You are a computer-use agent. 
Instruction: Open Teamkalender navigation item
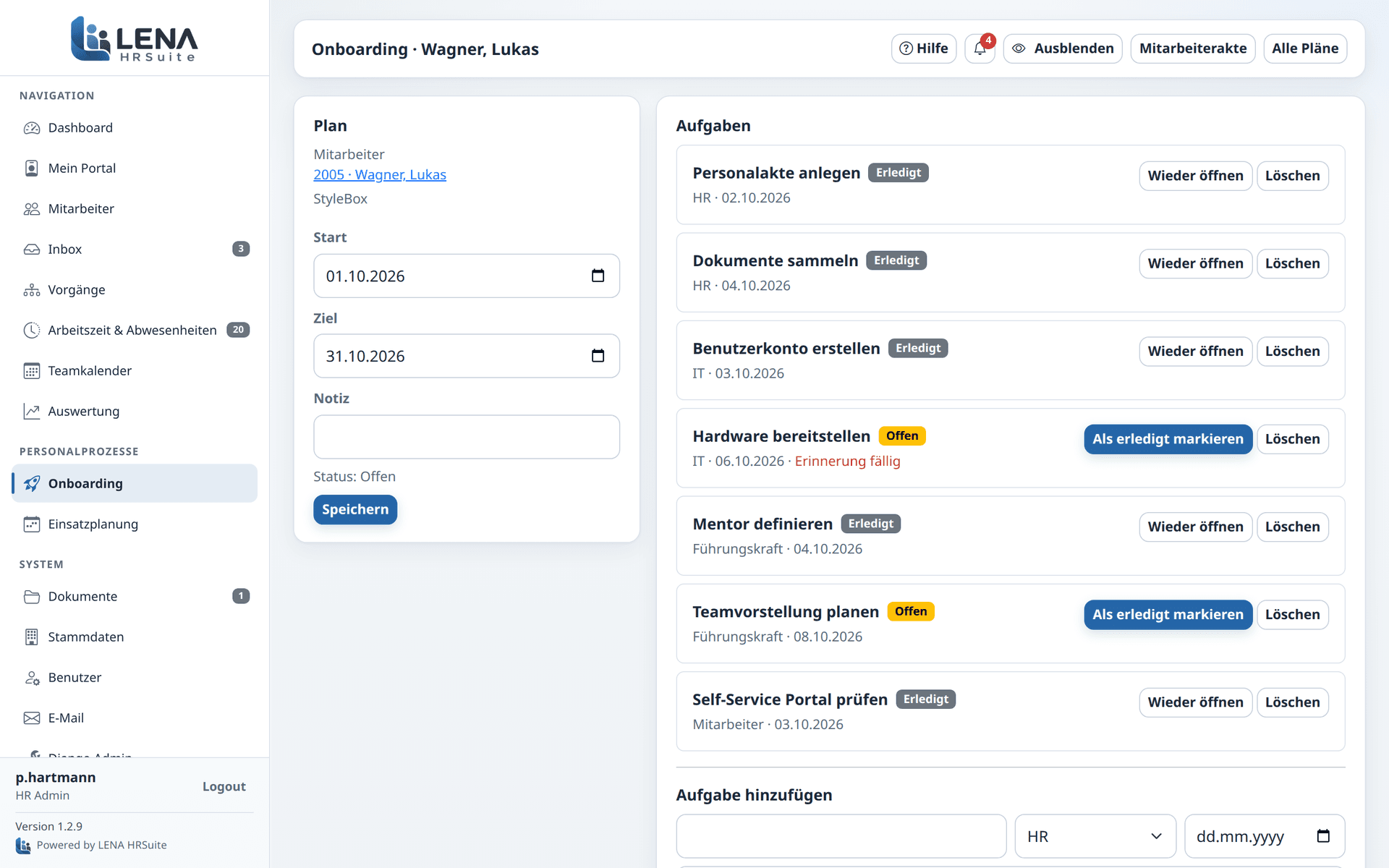coord(135,371)
